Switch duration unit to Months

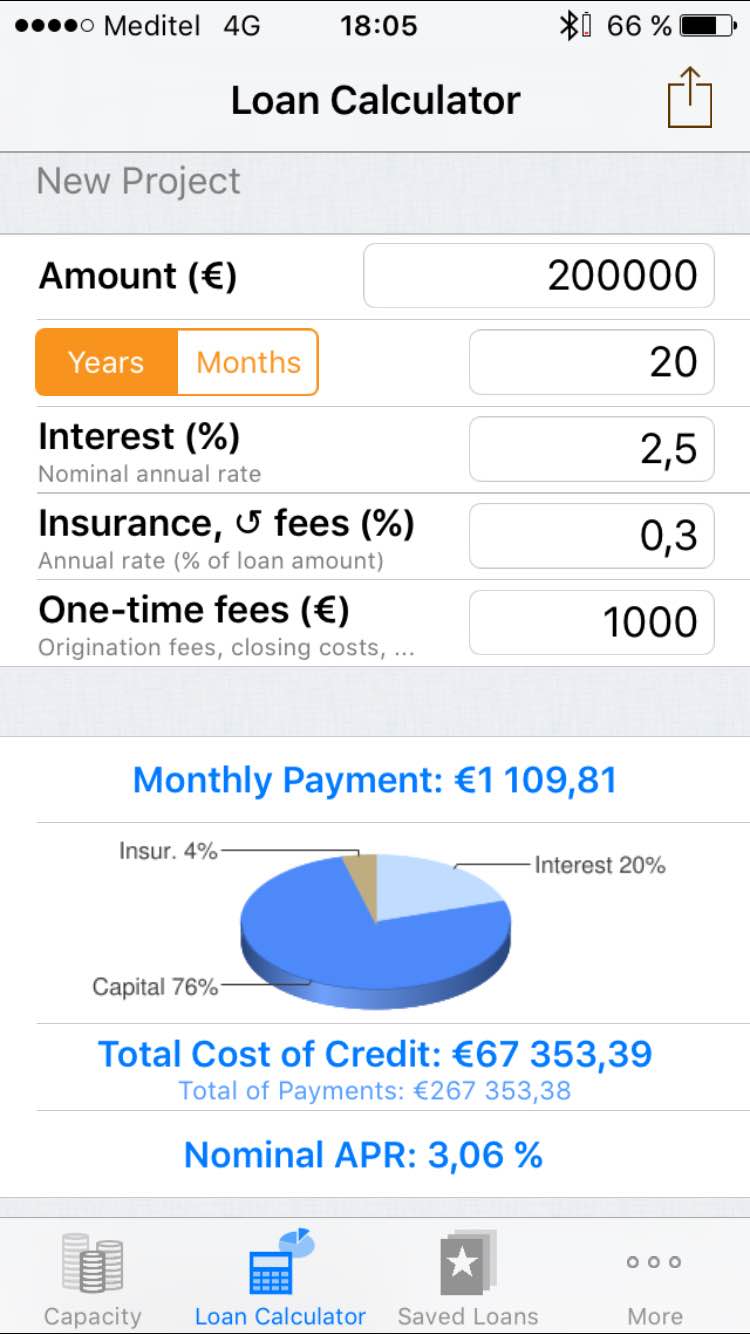click(x=248, y=362)
